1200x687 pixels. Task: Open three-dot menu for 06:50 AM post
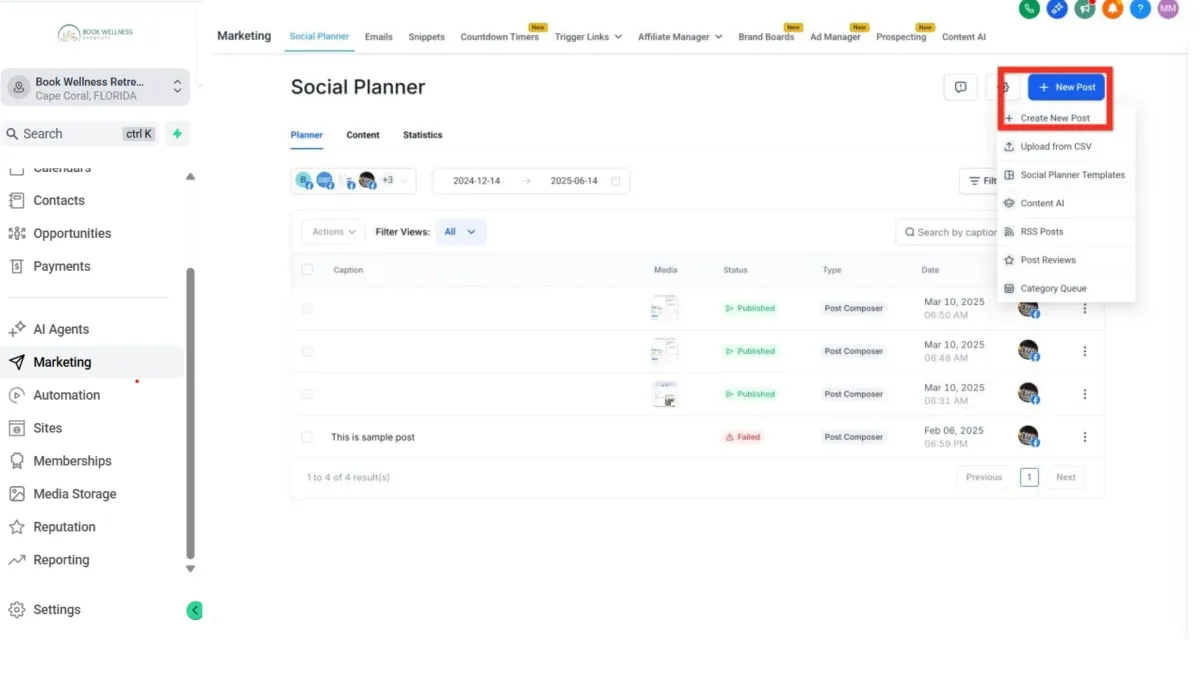1085,308
